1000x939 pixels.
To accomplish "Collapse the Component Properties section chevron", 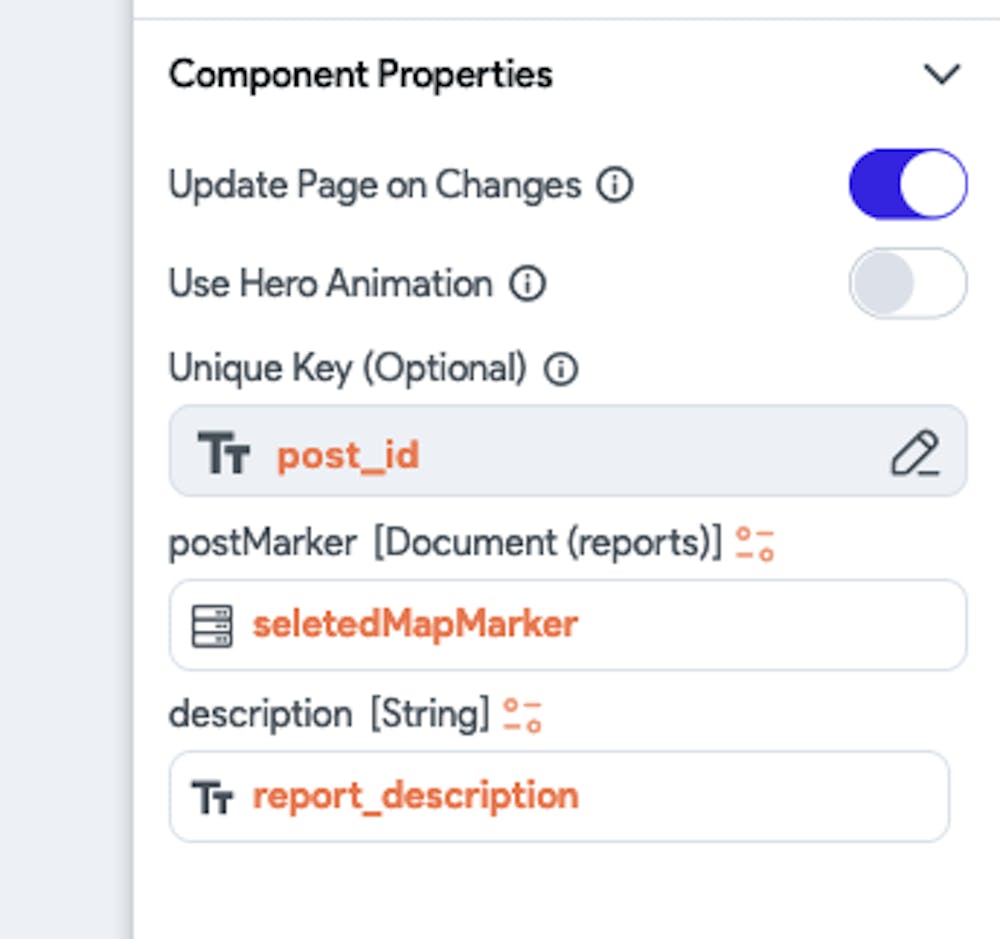I will point(941,75).
